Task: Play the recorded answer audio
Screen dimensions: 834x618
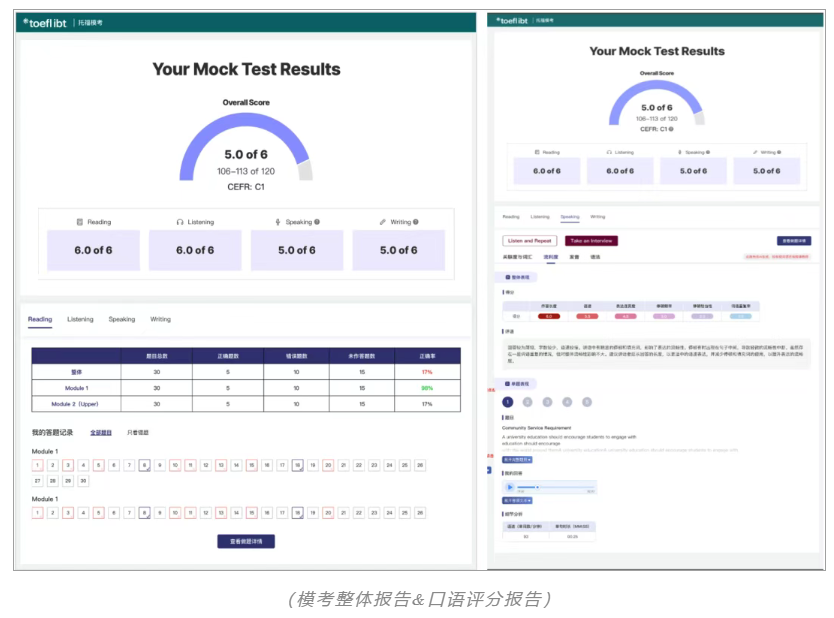Action: (x=510, y=487)
